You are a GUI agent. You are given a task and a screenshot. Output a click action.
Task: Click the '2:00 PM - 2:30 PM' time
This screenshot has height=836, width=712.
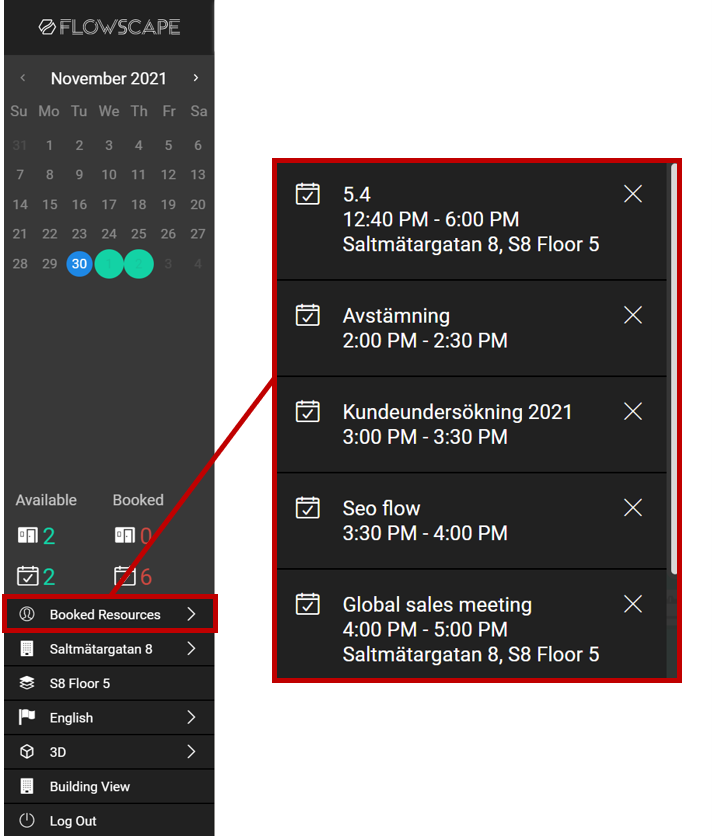coord(425,340)
